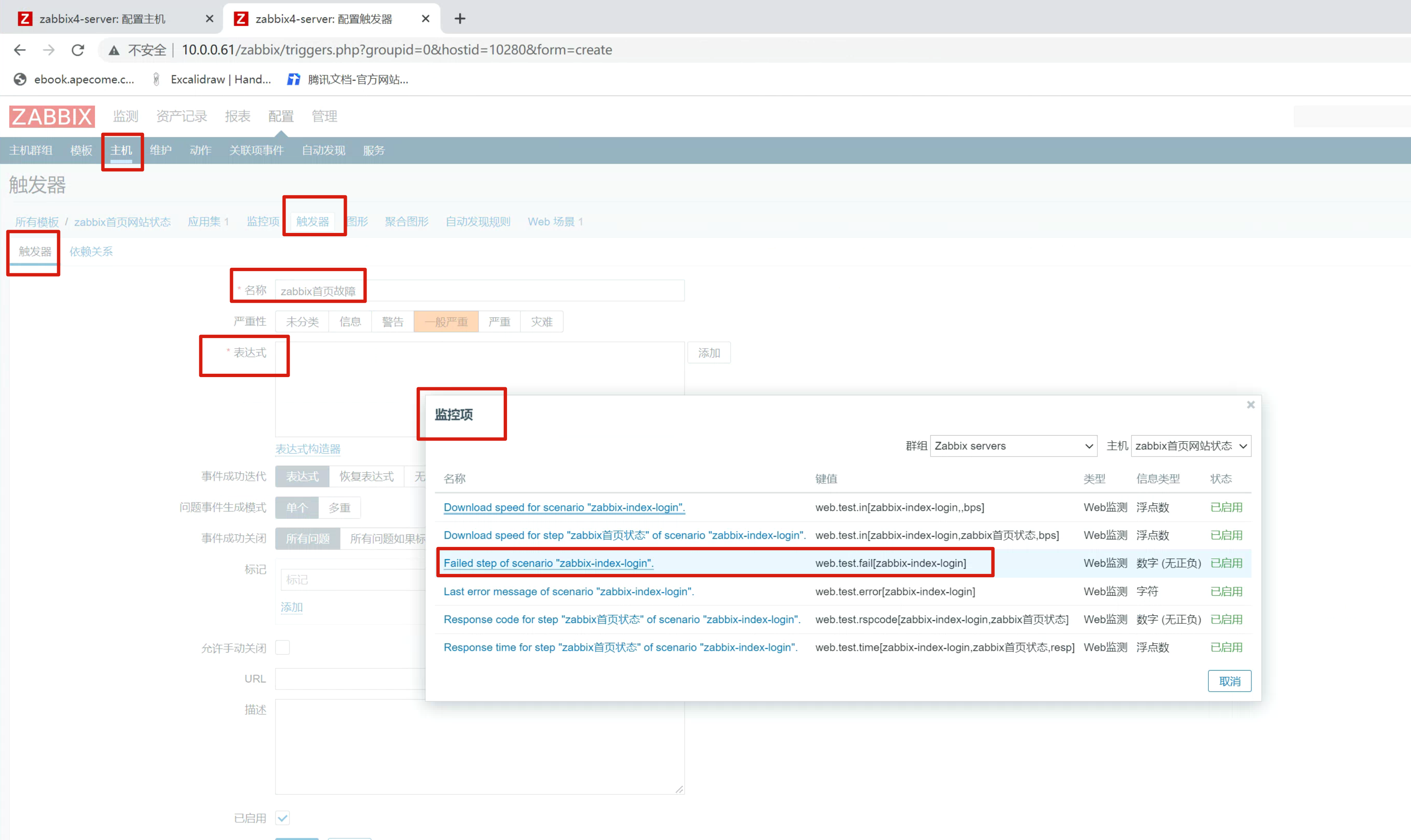Screen dimensions: 1411x840
Task: Toggle the 允许手动关闭 checkbox
Action: [283, 647]
